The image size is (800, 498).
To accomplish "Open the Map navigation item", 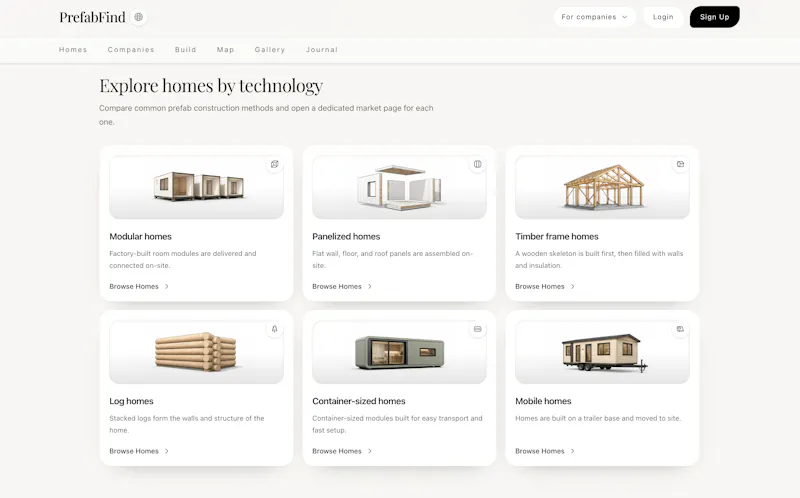I will point(225,49).
